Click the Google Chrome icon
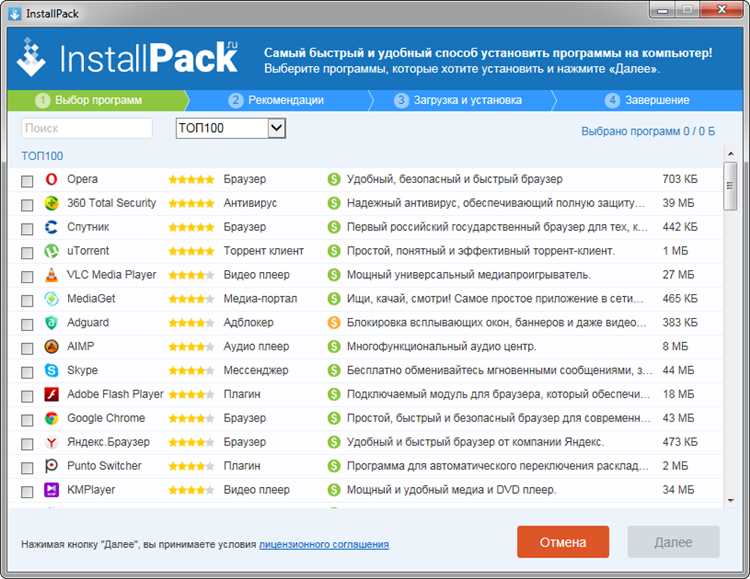Image resolution: width=750 pixels, height=579 pixels. tap(52, 418)
